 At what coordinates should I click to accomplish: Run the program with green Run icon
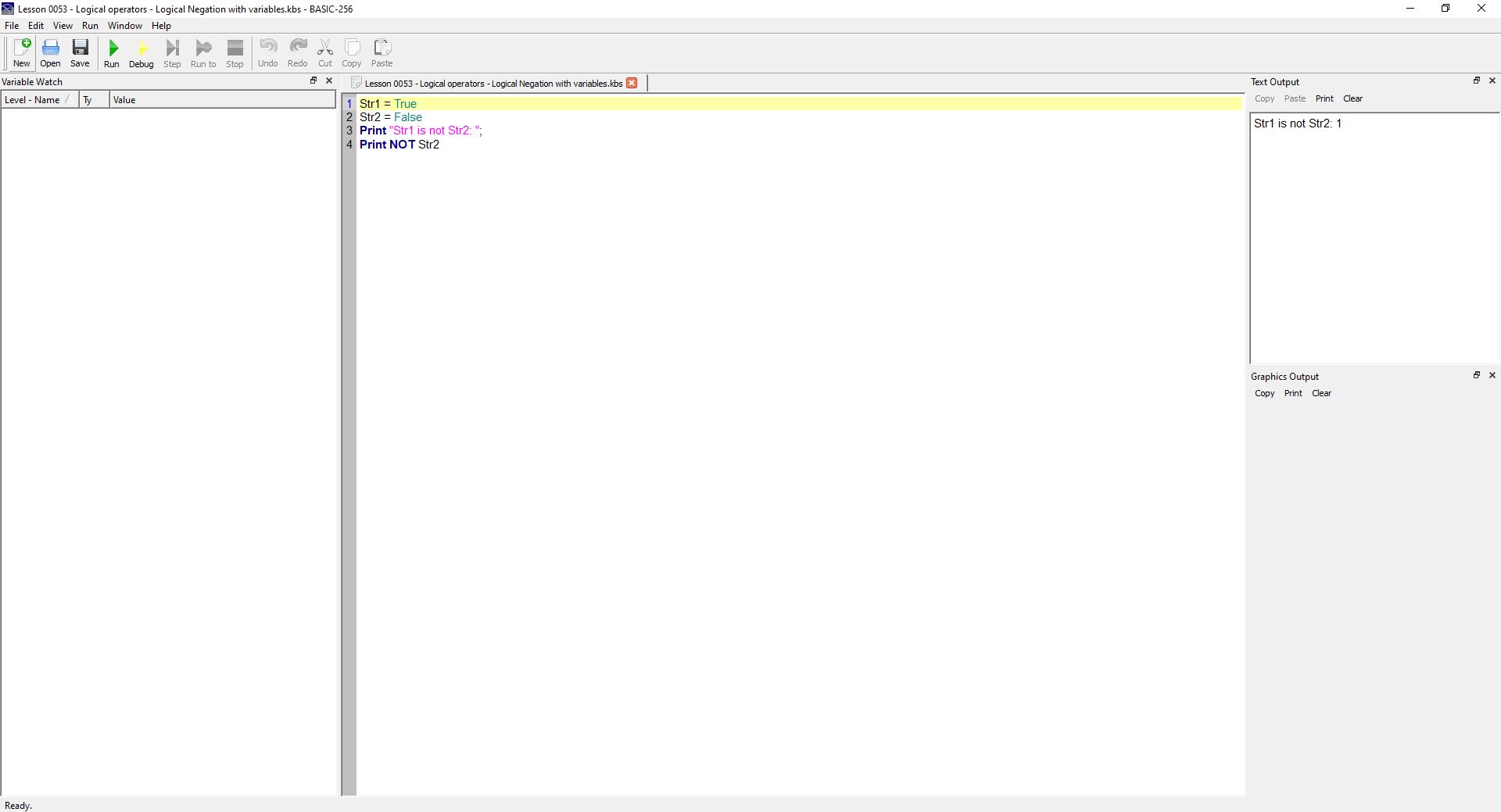112,53
